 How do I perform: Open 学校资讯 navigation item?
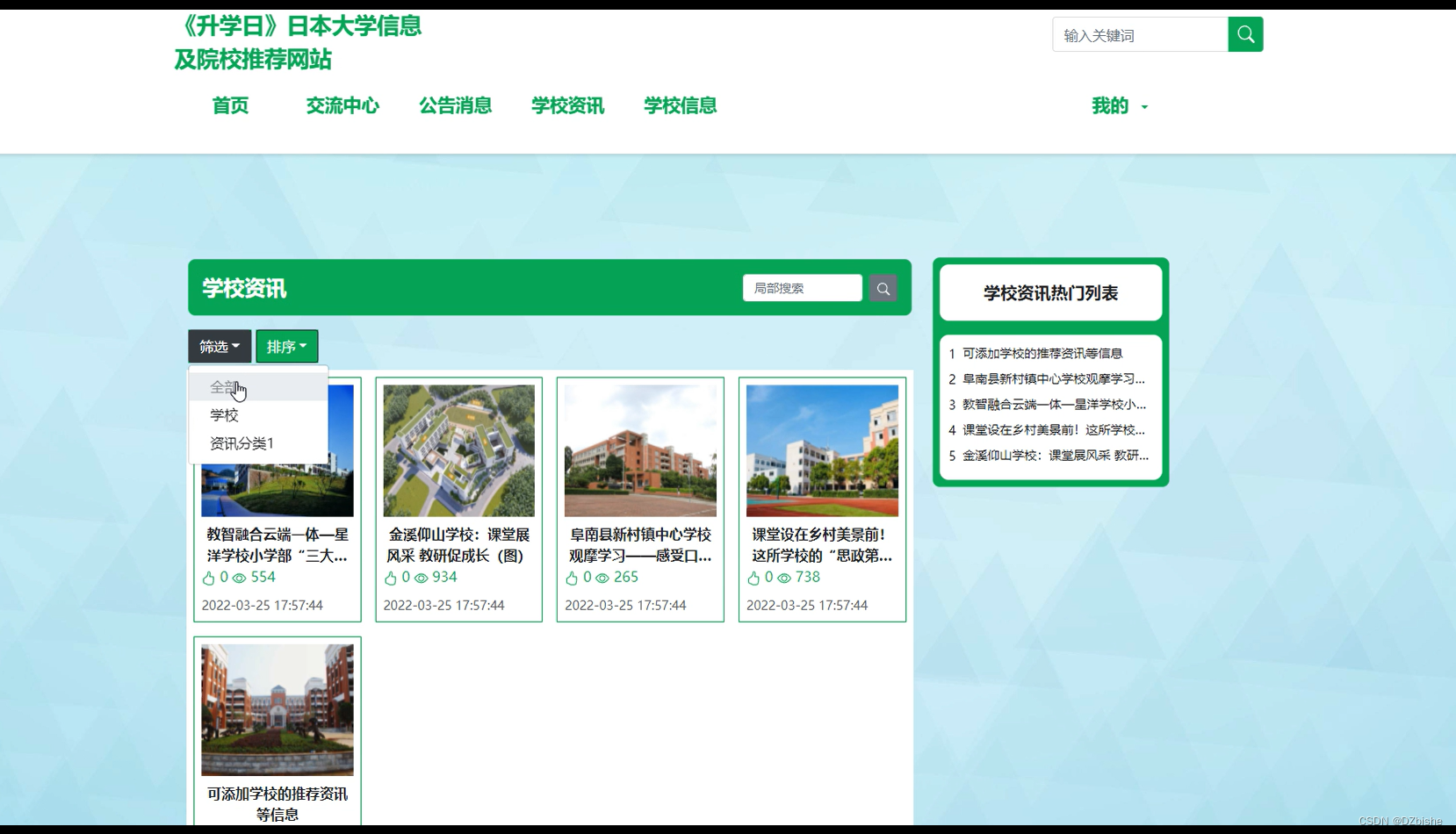567,105
